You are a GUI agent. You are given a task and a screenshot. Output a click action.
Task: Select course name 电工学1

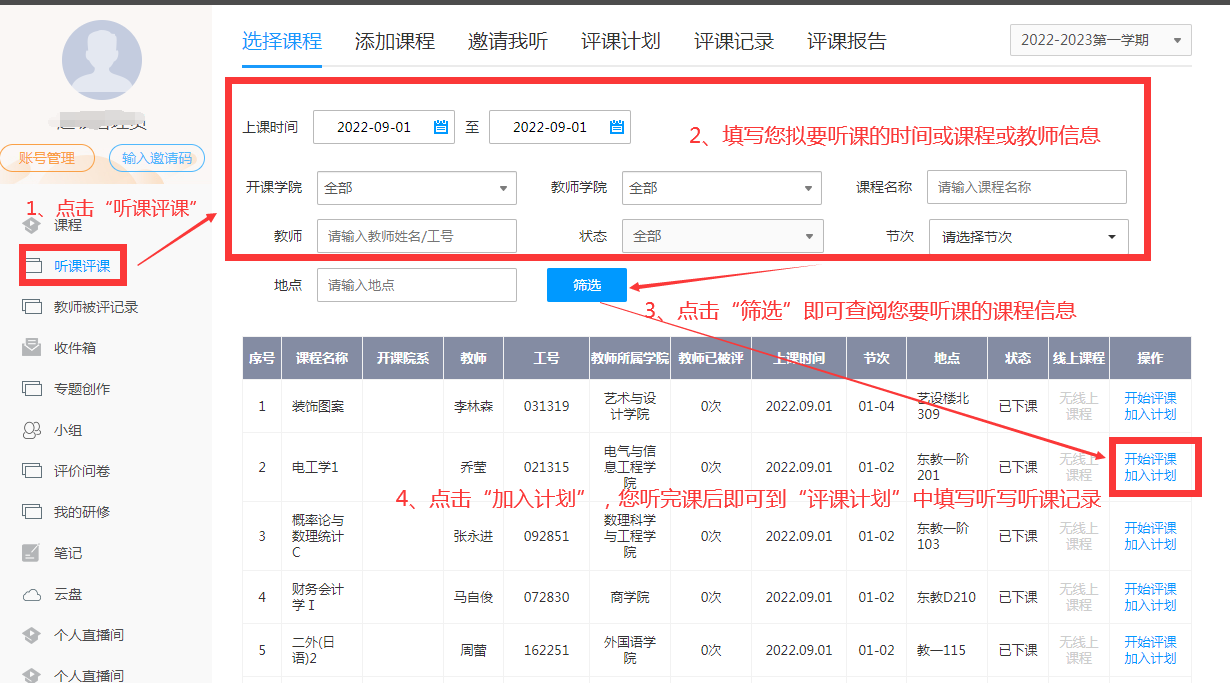pyautogui.click(x=315, y=467)
